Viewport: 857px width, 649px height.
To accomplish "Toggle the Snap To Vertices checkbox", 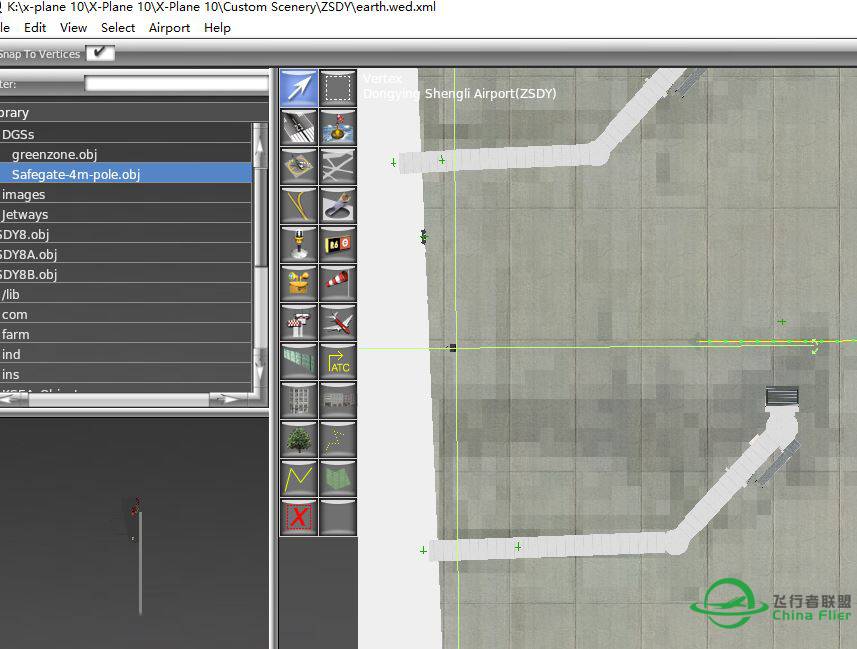I will 100,52.
